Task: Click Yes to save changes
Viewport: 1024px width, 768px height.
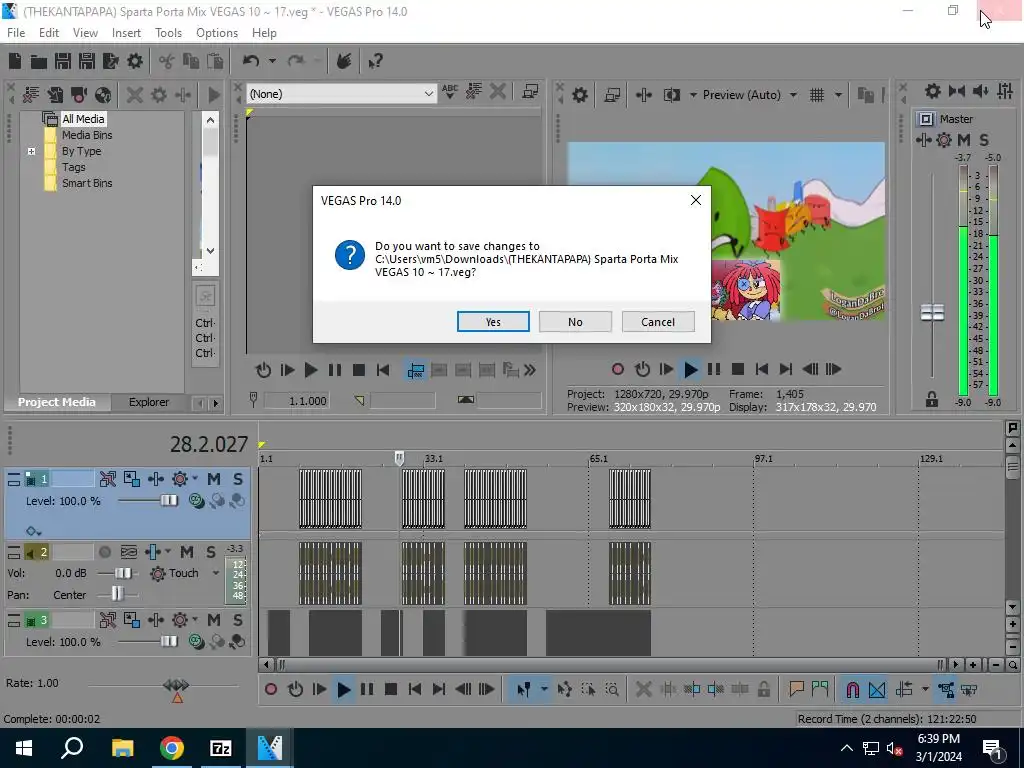Action: coord(493,321)
